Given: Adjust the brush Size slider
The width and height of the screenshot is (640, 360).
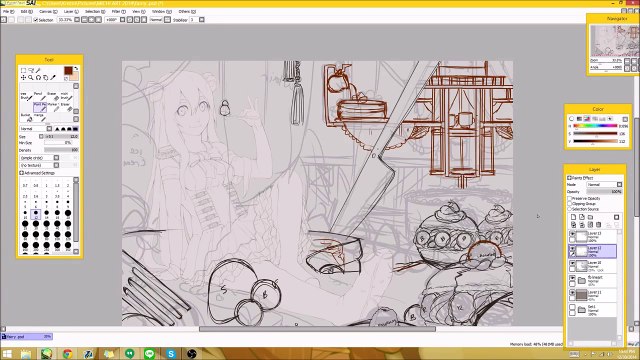Looking at the screenshot, I should (x=61, y=136).
